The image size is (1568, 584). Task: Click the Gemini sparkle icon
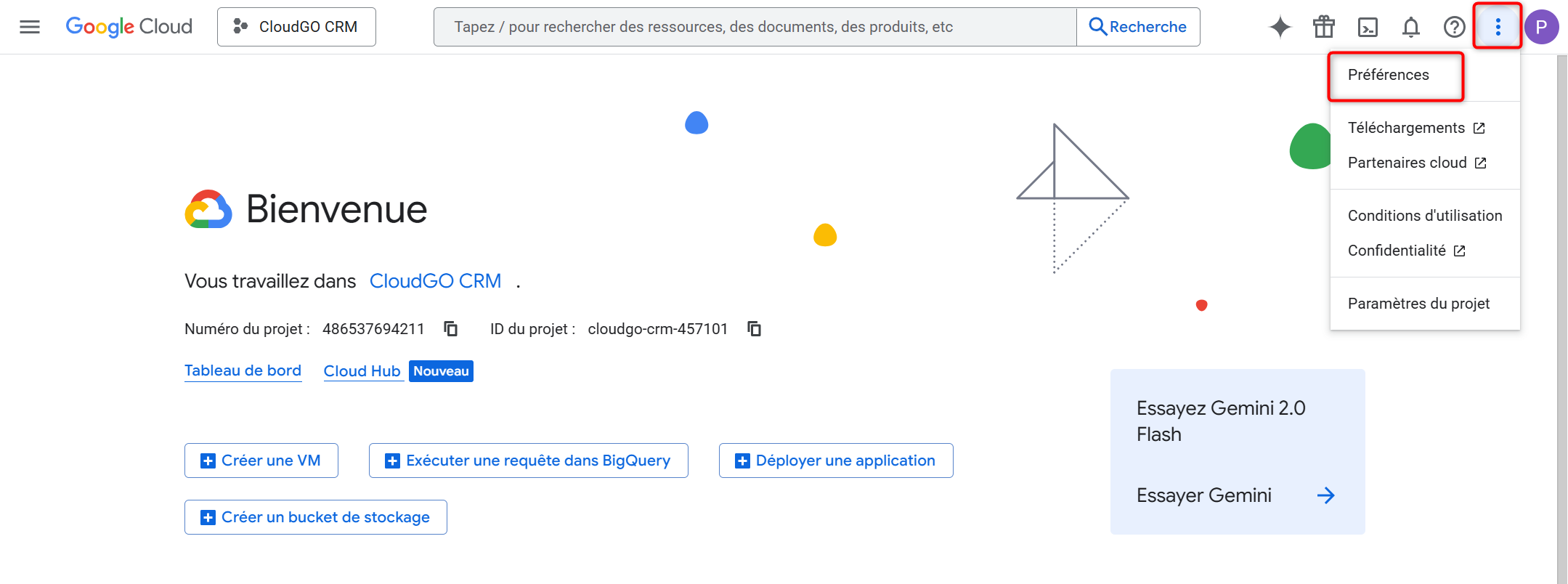tap(1280, 27)
